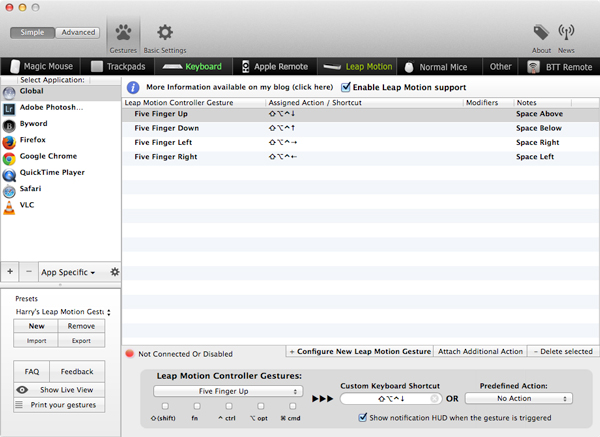Click the Show Live View eye icon
This screenshot has height=437, width=600.
click(x=22, y=390)
